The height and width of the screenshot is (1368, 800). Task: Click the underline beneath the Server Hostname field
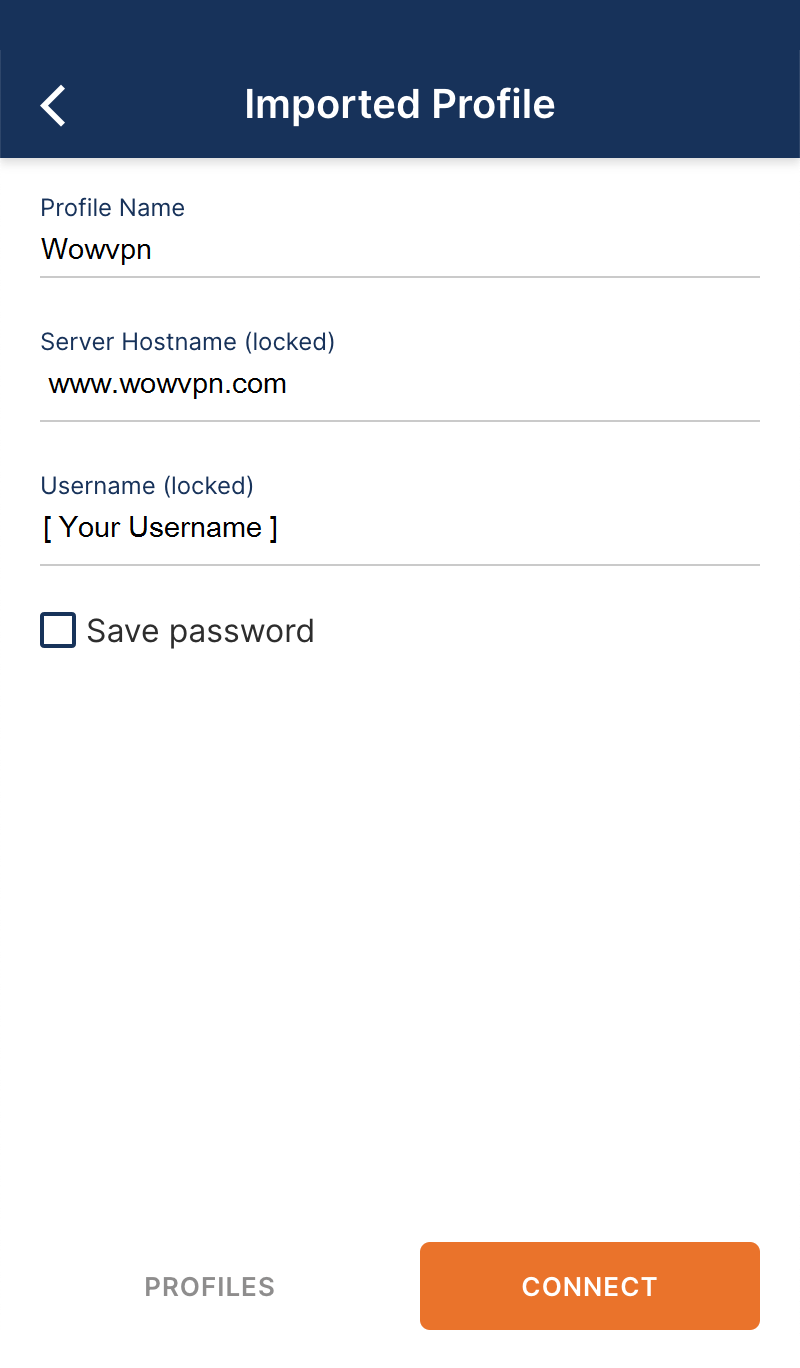point(400,421)
